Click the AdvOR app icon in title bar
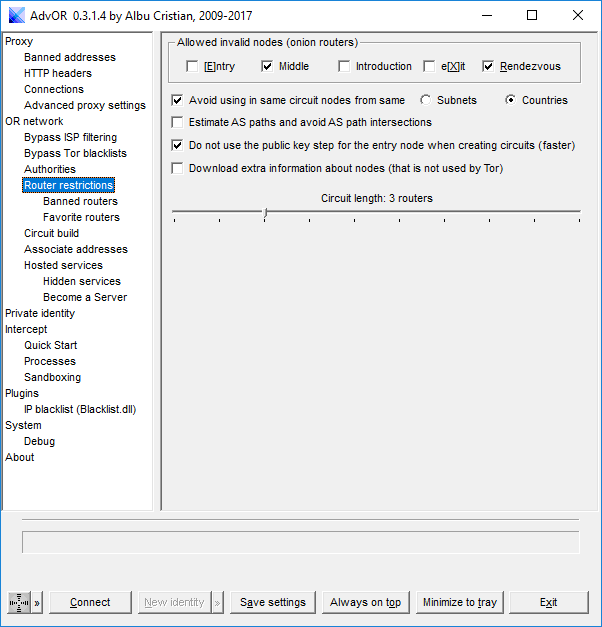Viewport: 602px width, 627px height. pos(17,15)
